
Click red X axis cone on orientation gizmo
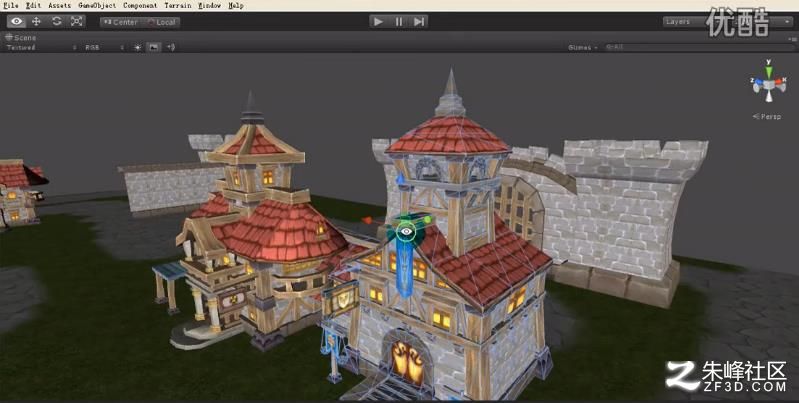pos(781,82)
